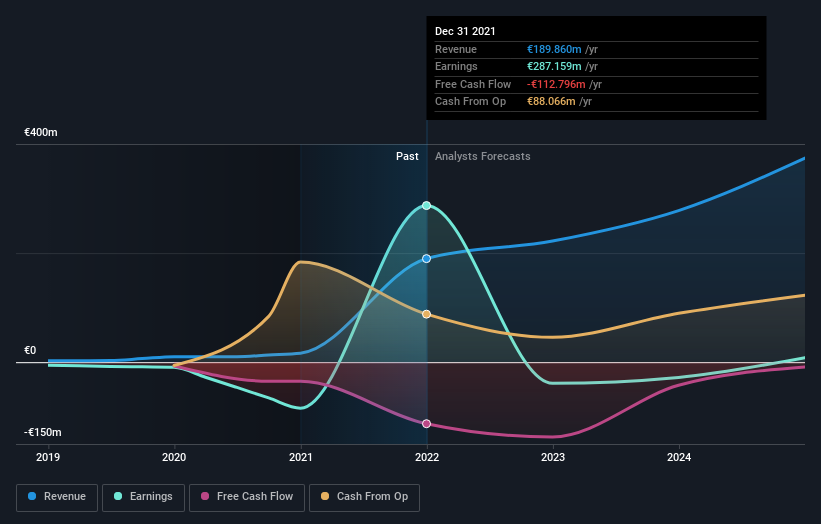Image resolution: width=821 pixels, height=524 pixels.
Task: Click the Analysts Forecasts label
Action: [x=483, y=157]
